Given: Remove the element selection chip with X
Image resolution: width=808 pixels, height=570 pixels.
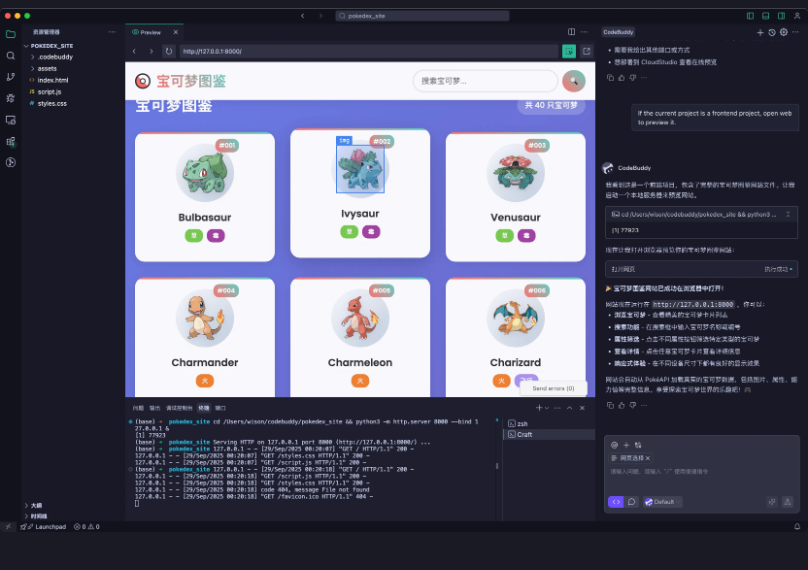Looking at the screenshot, I should point(648,458).
